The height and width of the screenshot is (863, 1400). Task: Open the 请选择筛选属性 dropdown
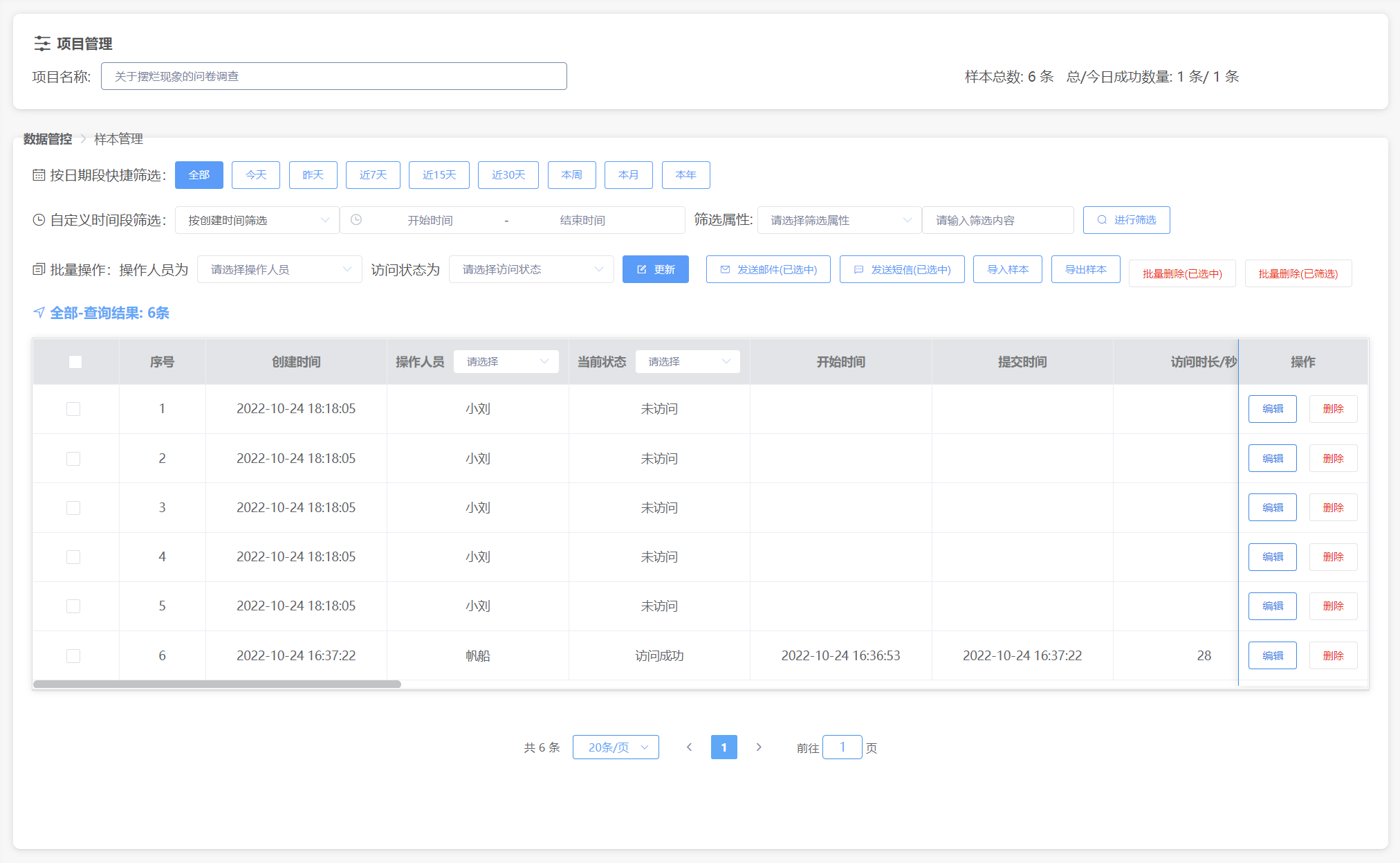pos(839,220)
